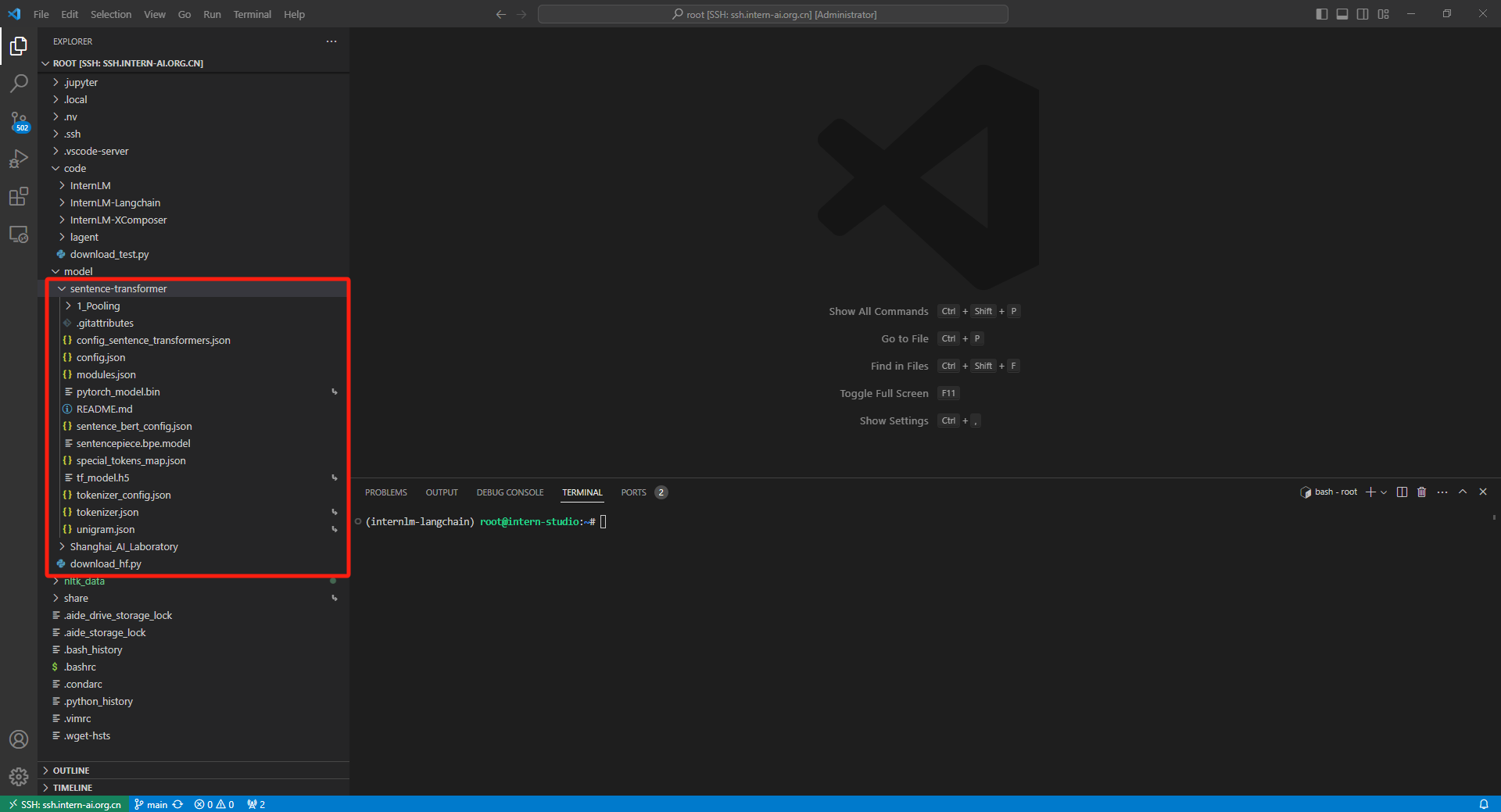Image resolution: width=1501 pixels, height=812 pixels.
Task: Split the terminal pane
Action: coord(1402,492)
